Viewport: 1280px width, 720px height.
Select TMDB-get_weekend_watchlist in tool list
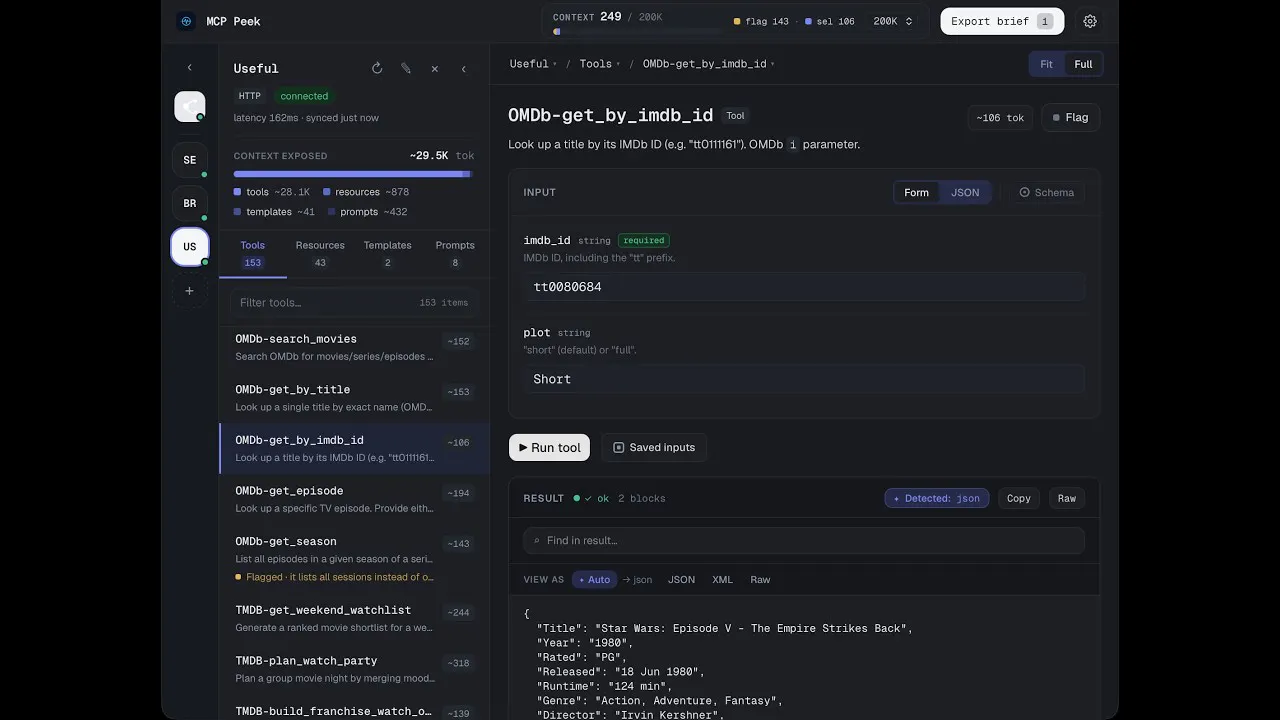click(354, 619)
